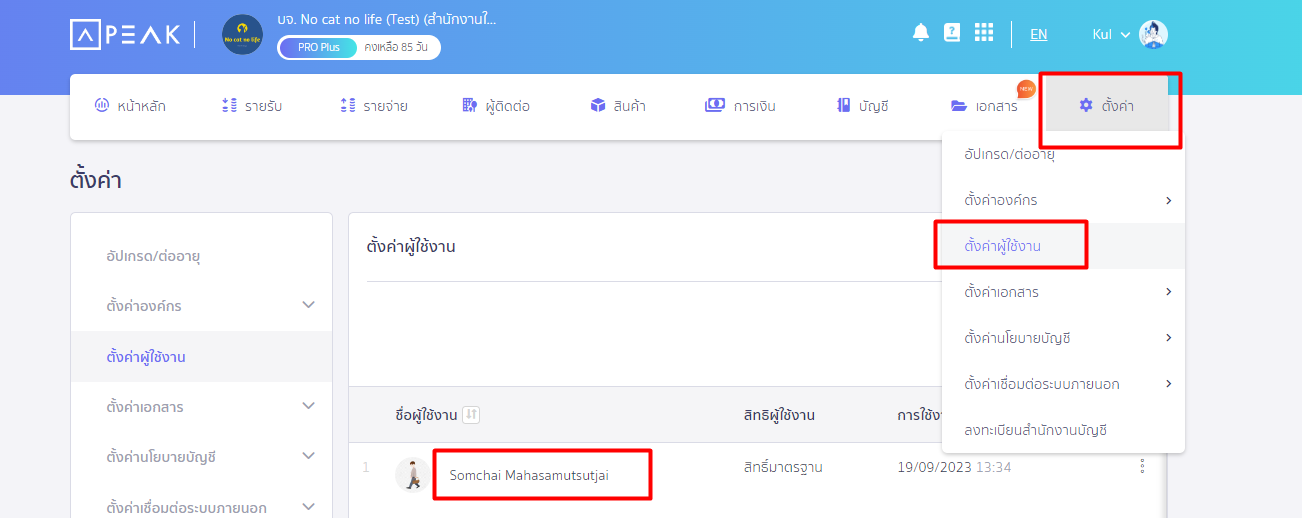Click the No cat no life company logo
This screenshot has width=1302, height=518.
(242, 35)
